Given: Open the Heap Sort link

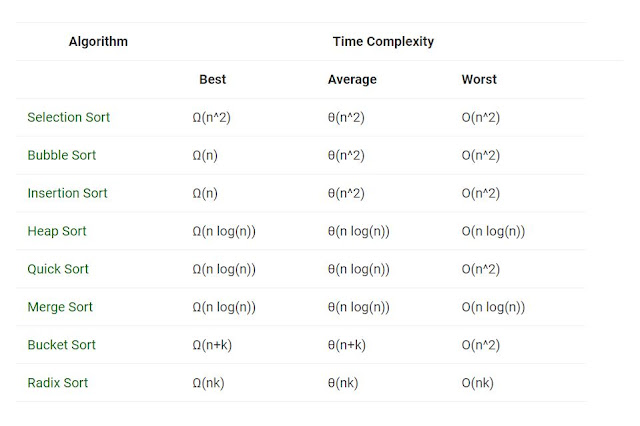Looking at the screenshot, I should [57, 231].
